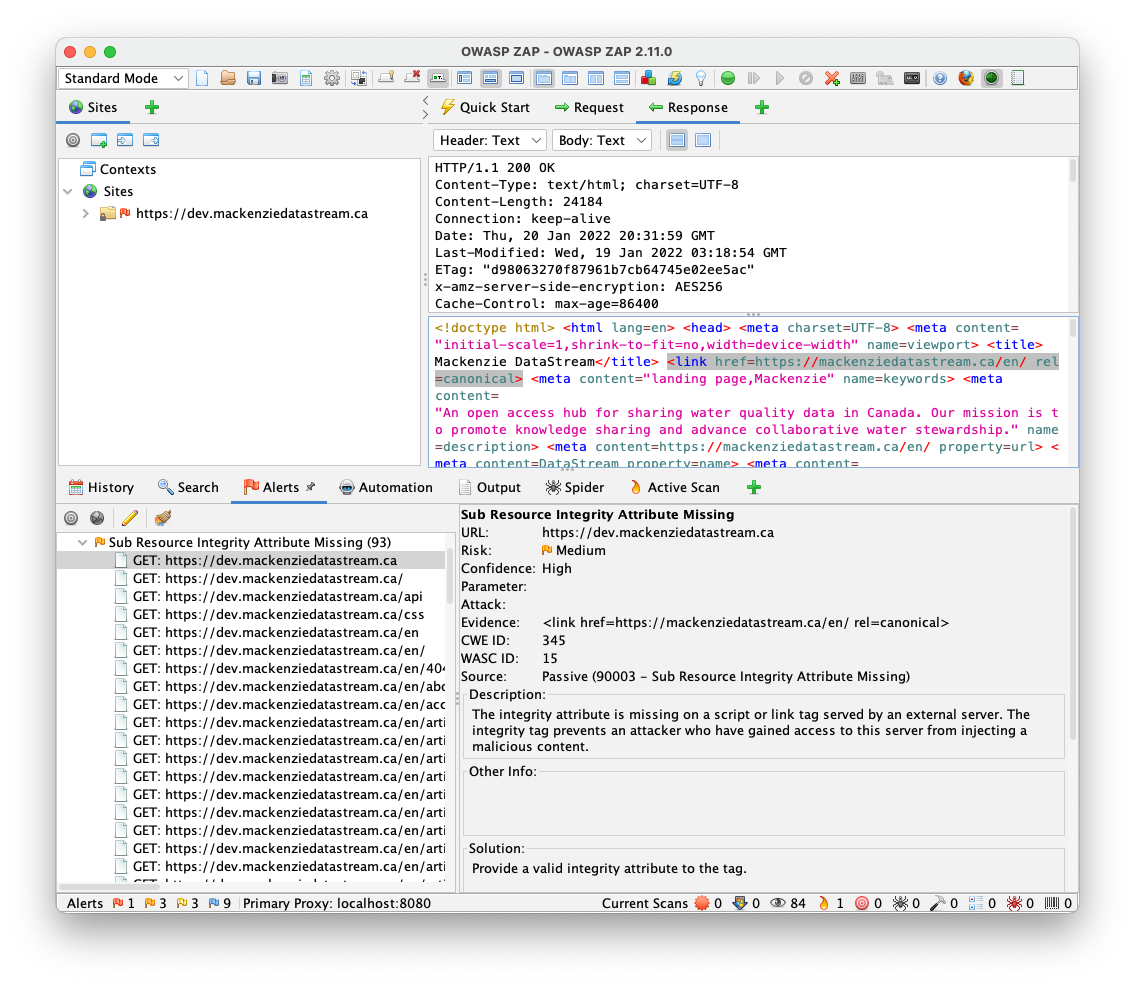Select combined header and body display view
Image resolution: width=1135 pixels, height=987 pixels.
pyautogui.click(x=677, y=140)
